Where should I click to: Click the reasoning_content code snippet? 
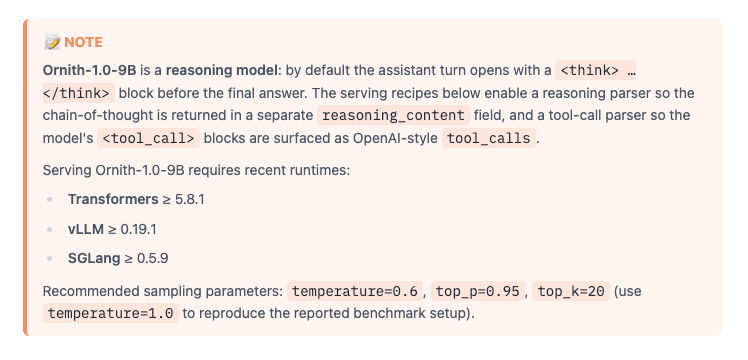(x=394, y=115)
